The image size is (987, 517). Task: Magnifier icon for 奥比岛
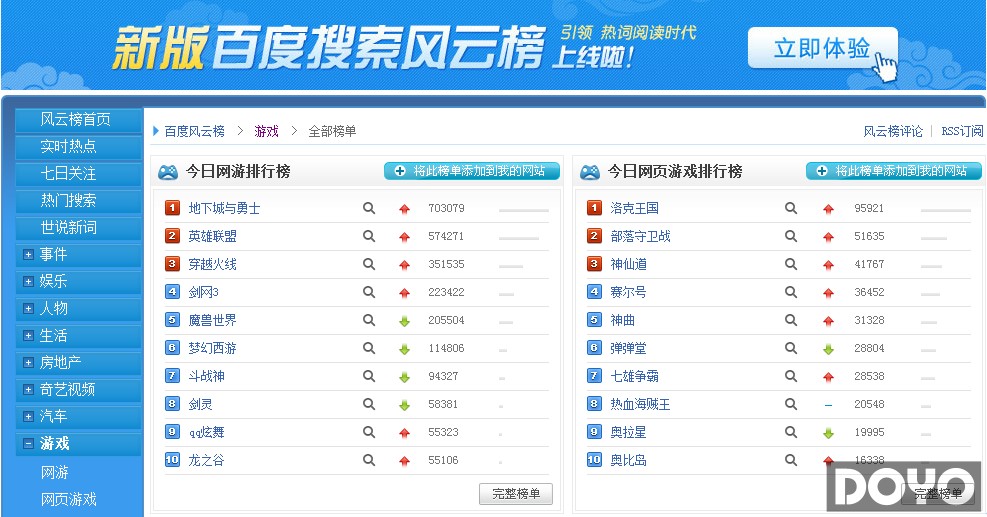[x=791, y=460]
